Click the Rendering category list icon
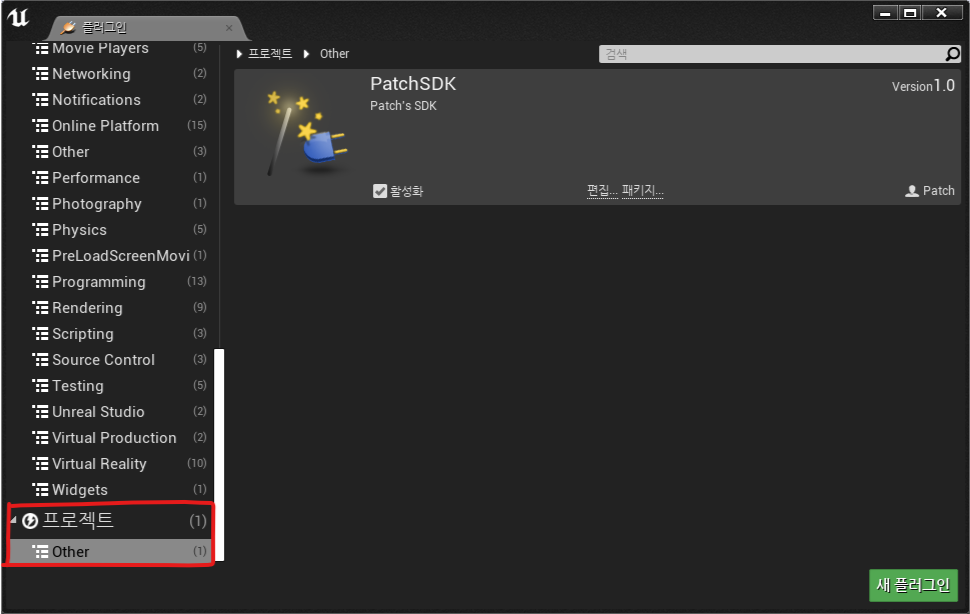The image size is (970, 614). (x=40, y=307)
